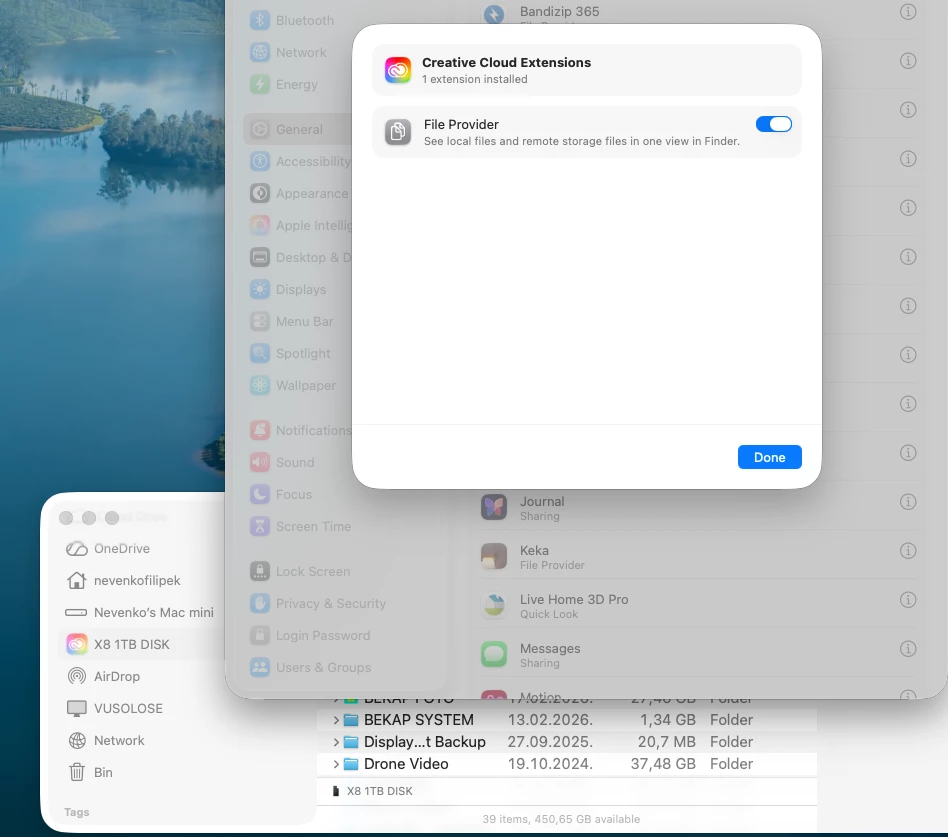Viewport: 948px width, 837px height.
Task: Select OneDrive in Finder sidebar
Action: coord(108,549)
